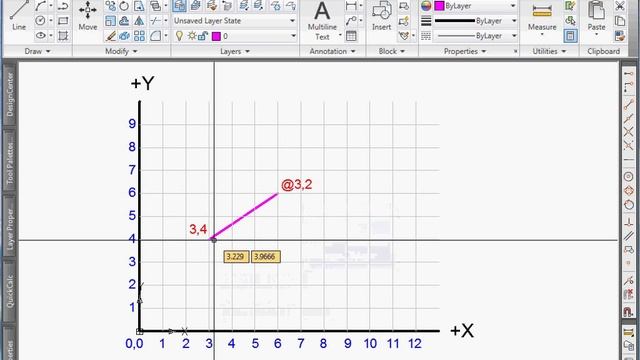640x360 pixels.
Task: Expand the Draw panel
Action: (x=38, y=51)
